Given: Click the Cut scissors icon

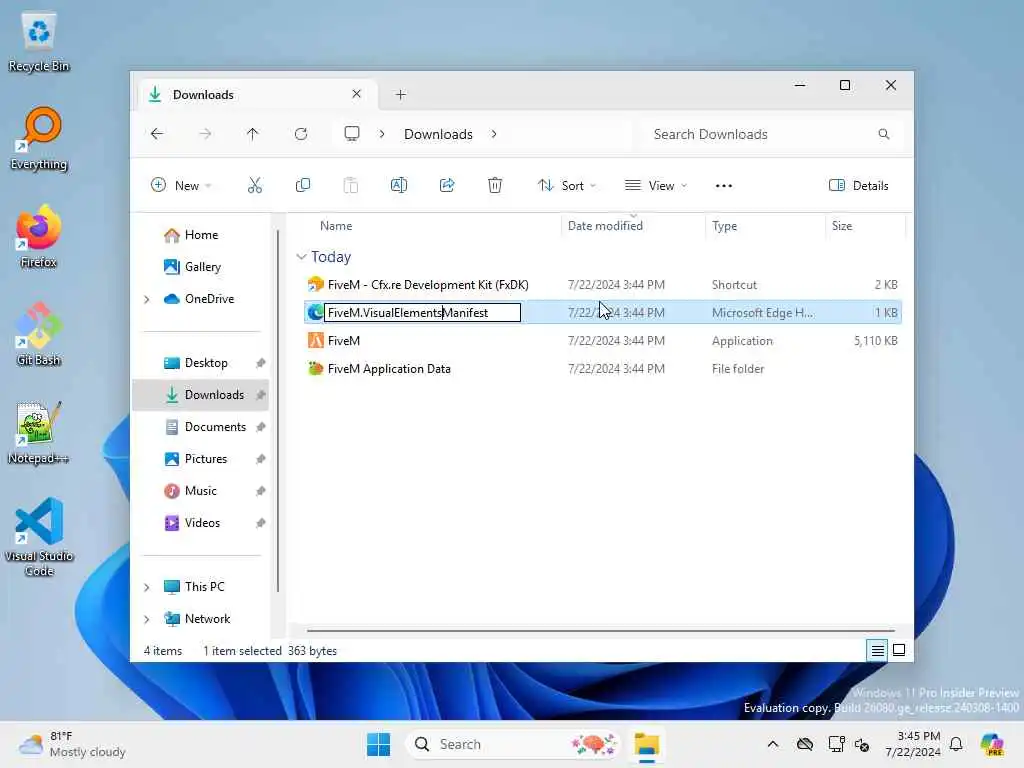Looking at the screenshot, I should point(255,185).
